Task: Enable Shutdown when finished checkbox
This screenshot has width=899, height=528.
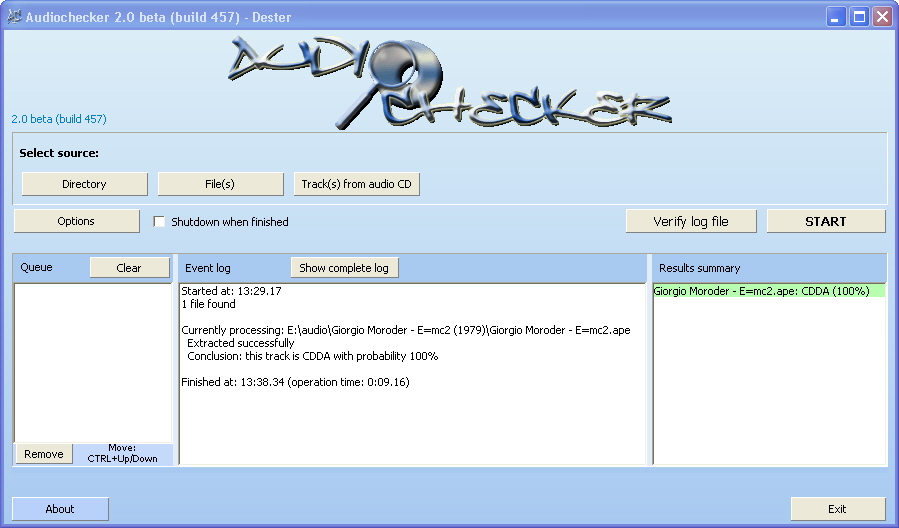Action: coord(159,222)
